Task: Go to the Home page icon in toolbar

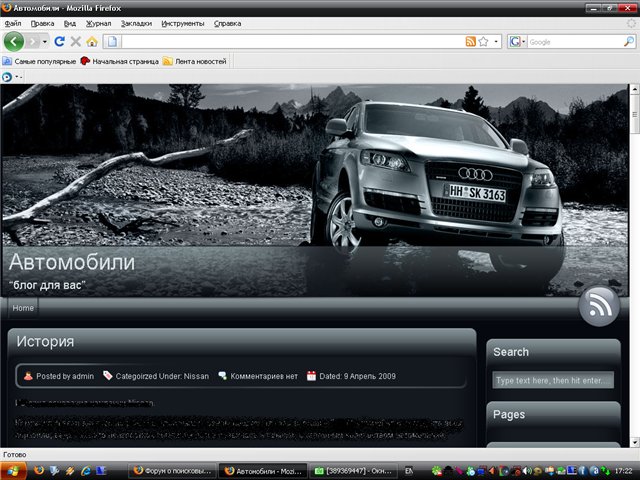Action: tap(92, 41)
